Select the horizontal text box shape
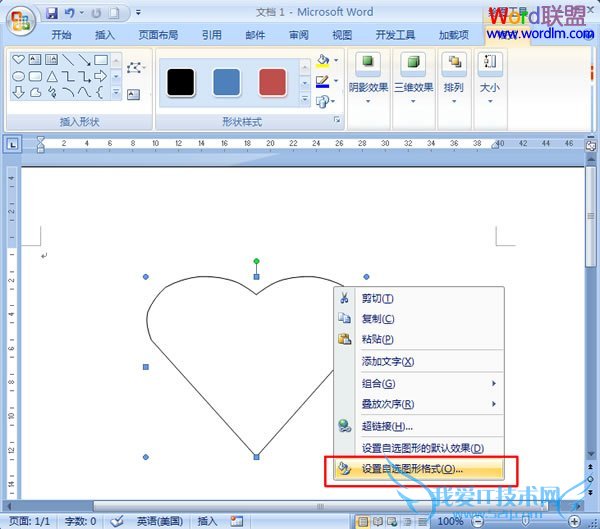This screenshot has height=529, width=600. point(35,59)
